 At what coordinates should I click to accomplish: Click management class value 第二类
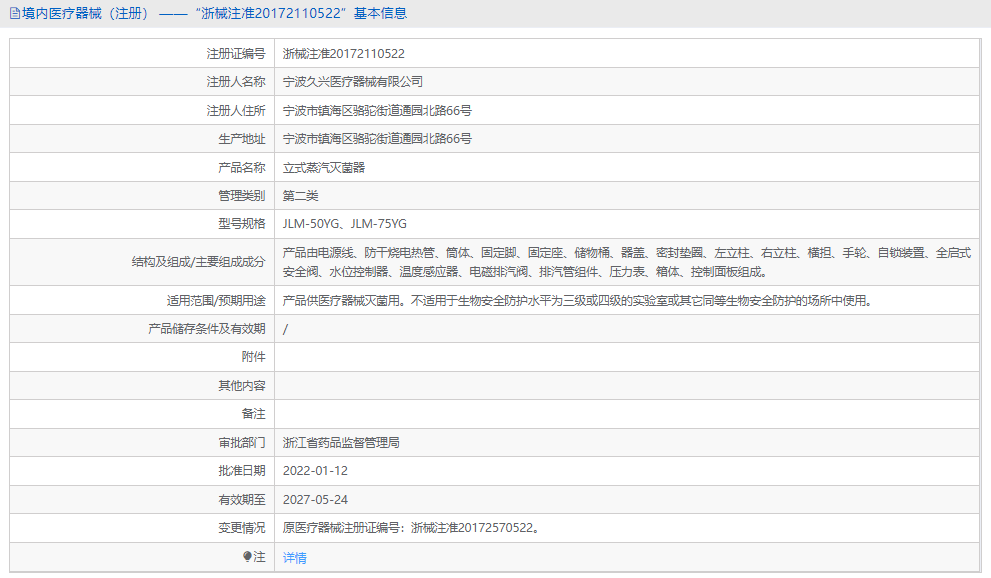pos(300,196)
